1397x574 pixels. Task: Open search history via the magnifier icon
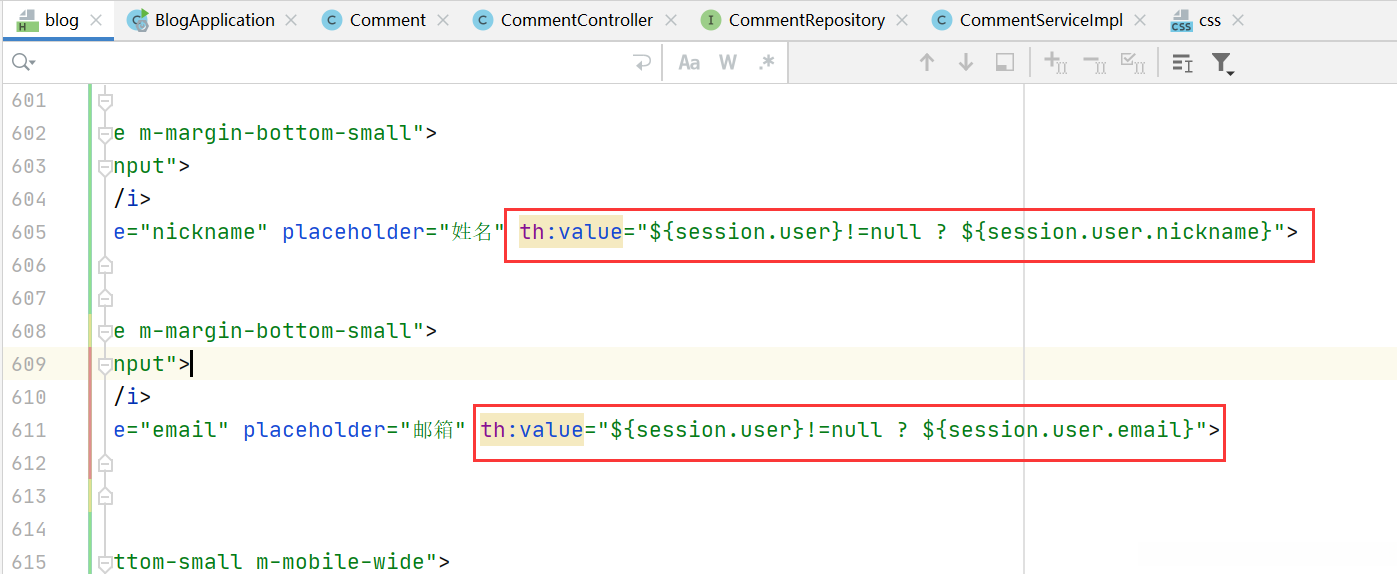point(23,63)
